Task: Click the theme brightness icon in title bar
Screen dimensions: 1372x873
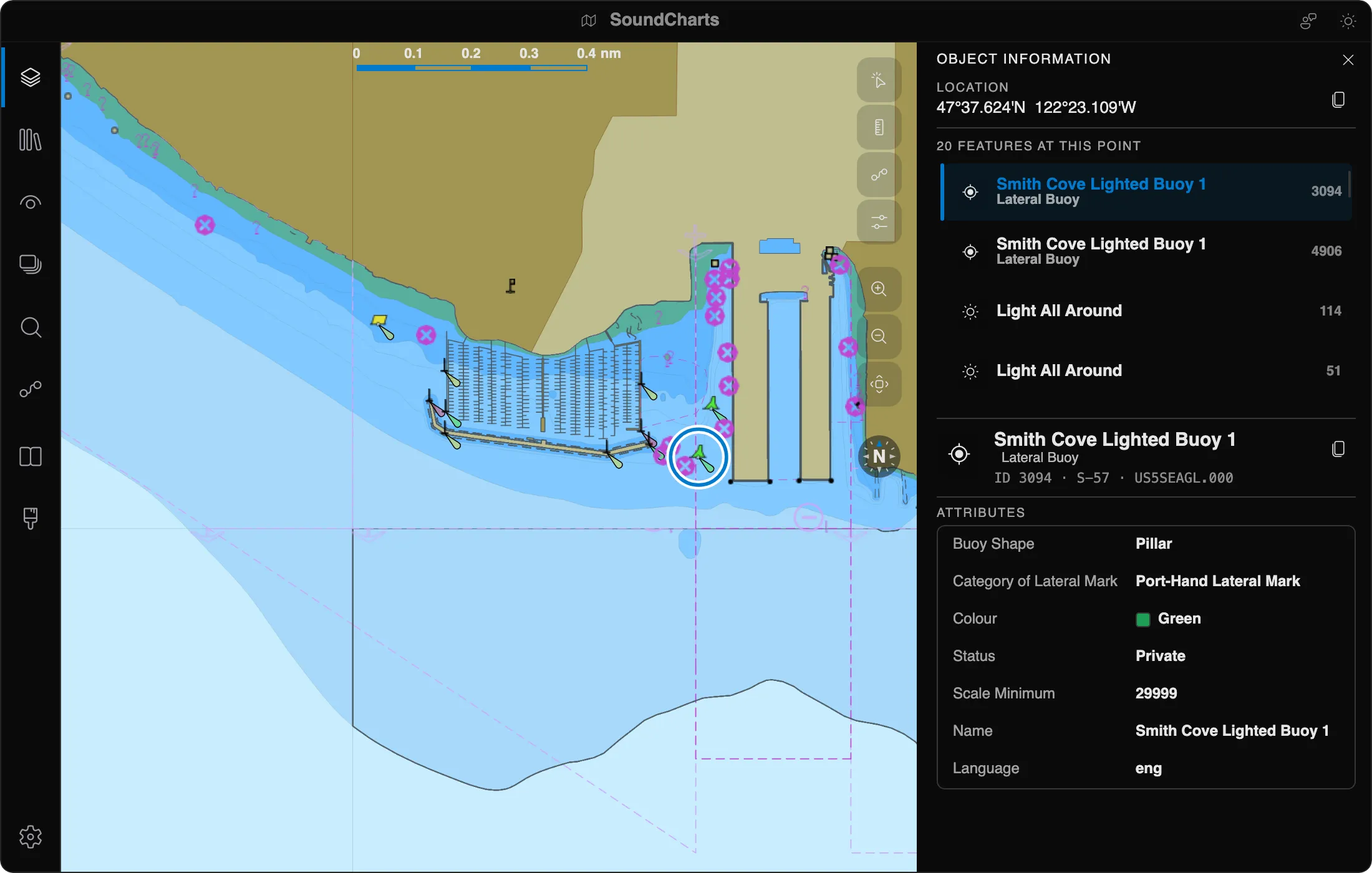Action: click(x=1348, y=21)
